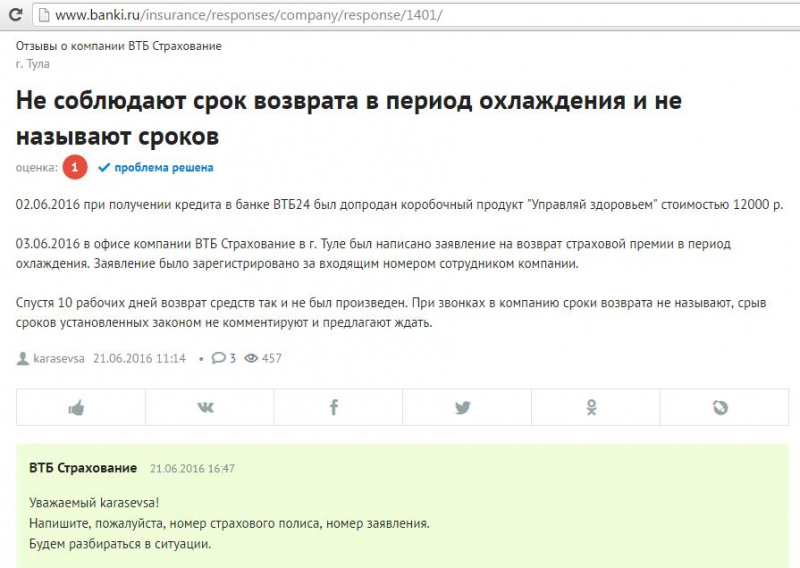Open the karasevsa user profile link

(60, 358)
